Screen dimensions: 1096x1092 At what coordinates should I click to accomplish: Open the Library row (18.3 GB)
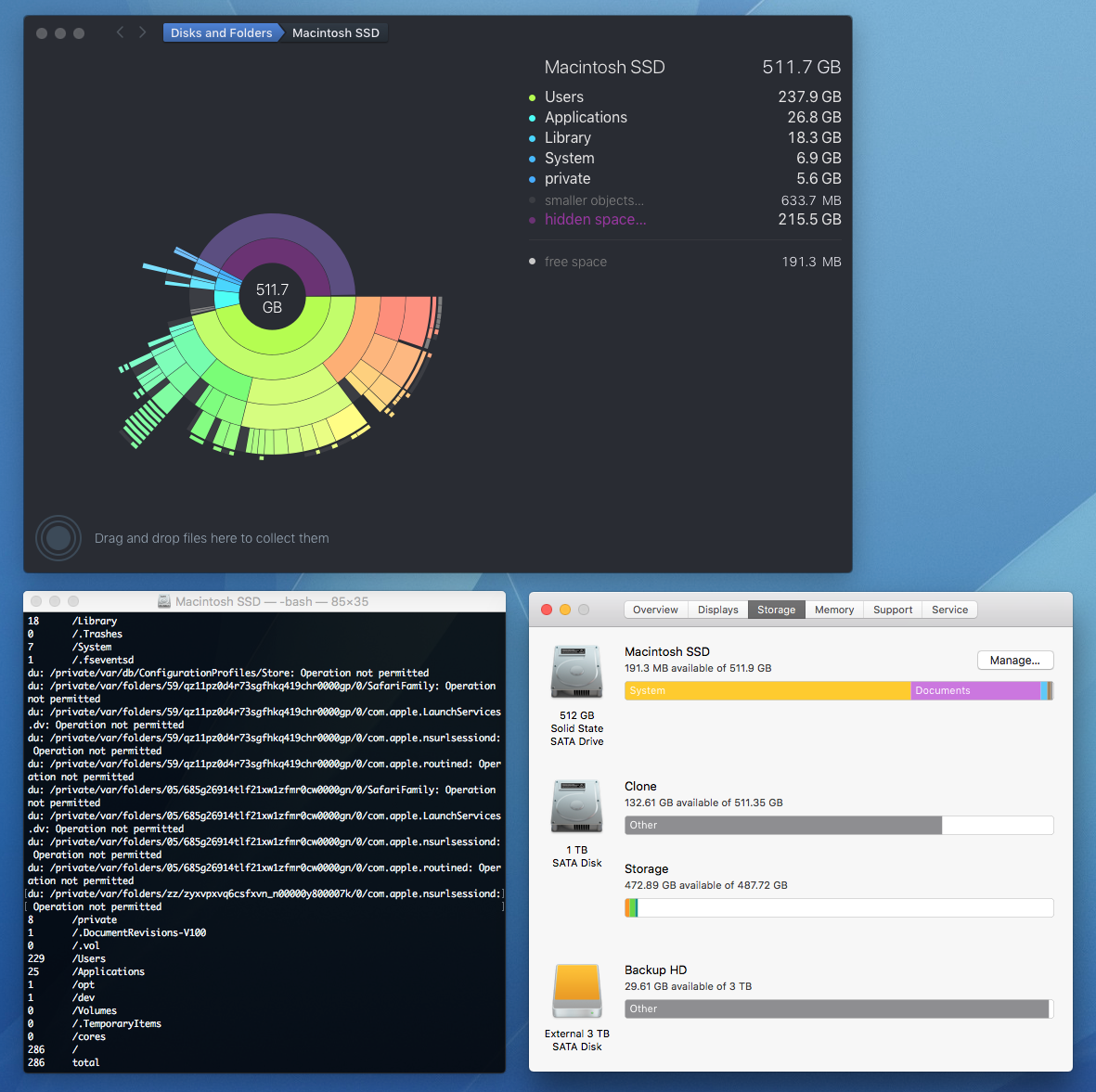685,137
